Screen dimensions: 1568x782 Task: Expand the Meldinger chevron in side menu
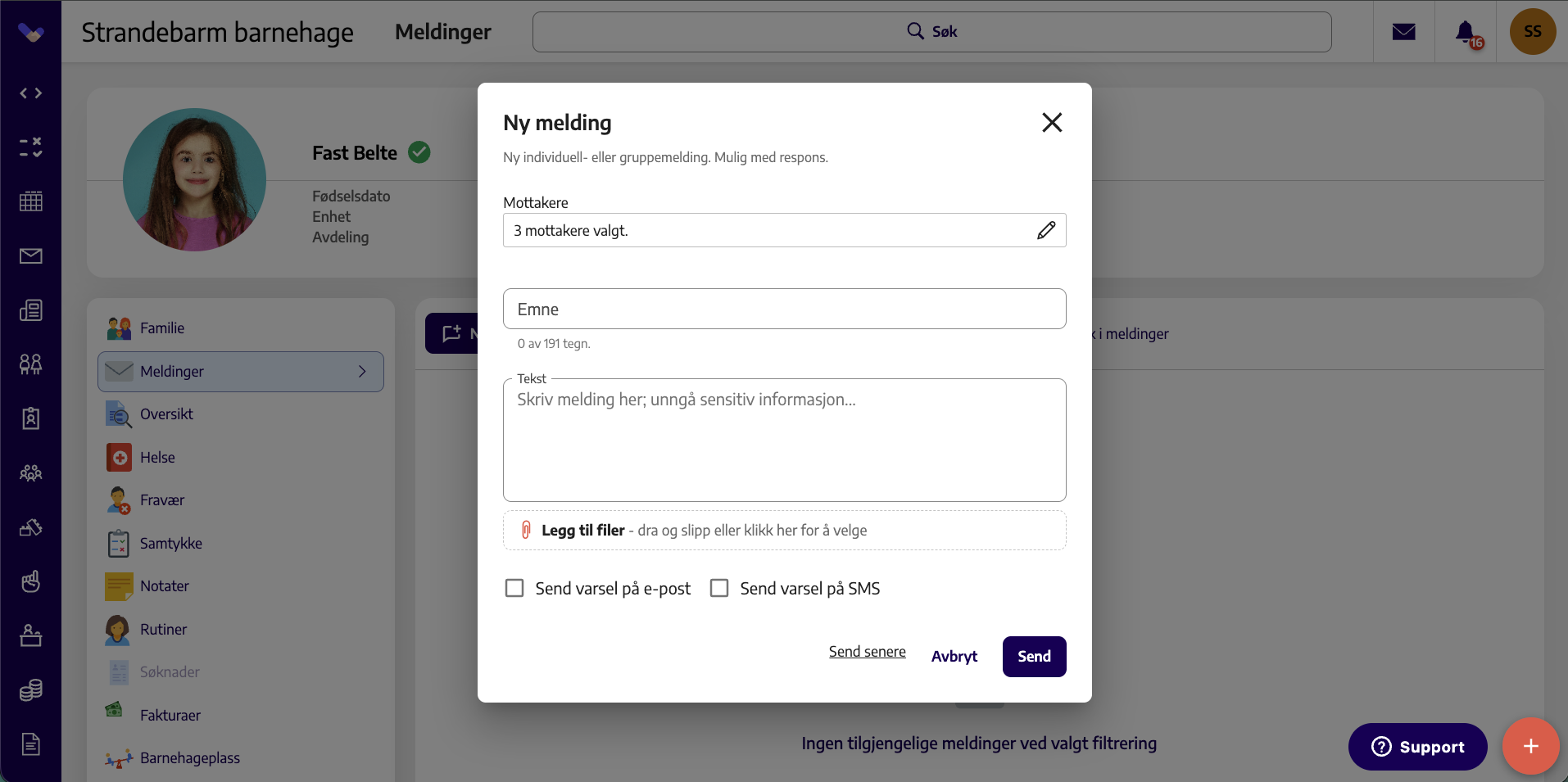[x=362, y=372]
